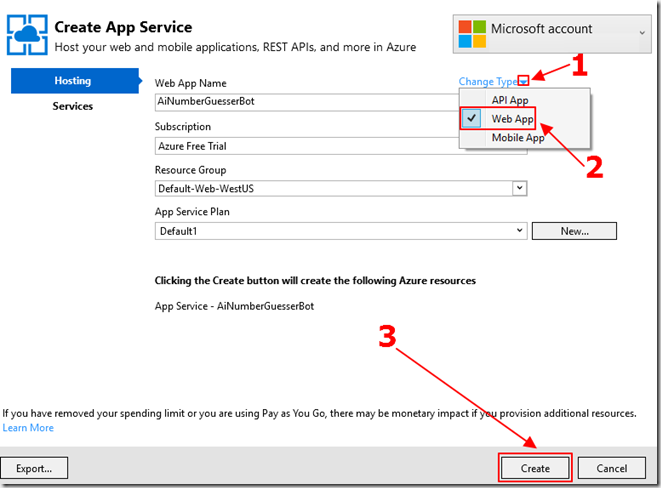Click the Web App Name label
Viewport: 661px width, 488px height.
(191, 83)
